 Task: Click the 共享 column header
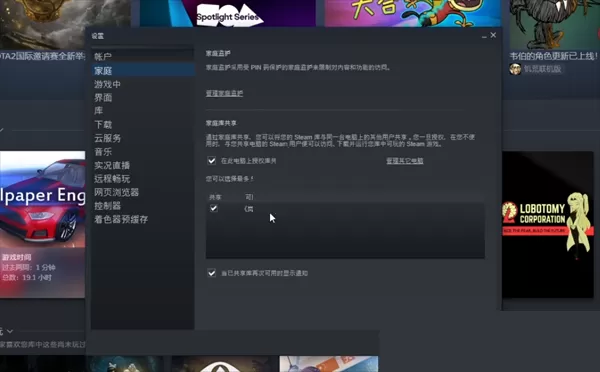(x=215, y=197)
